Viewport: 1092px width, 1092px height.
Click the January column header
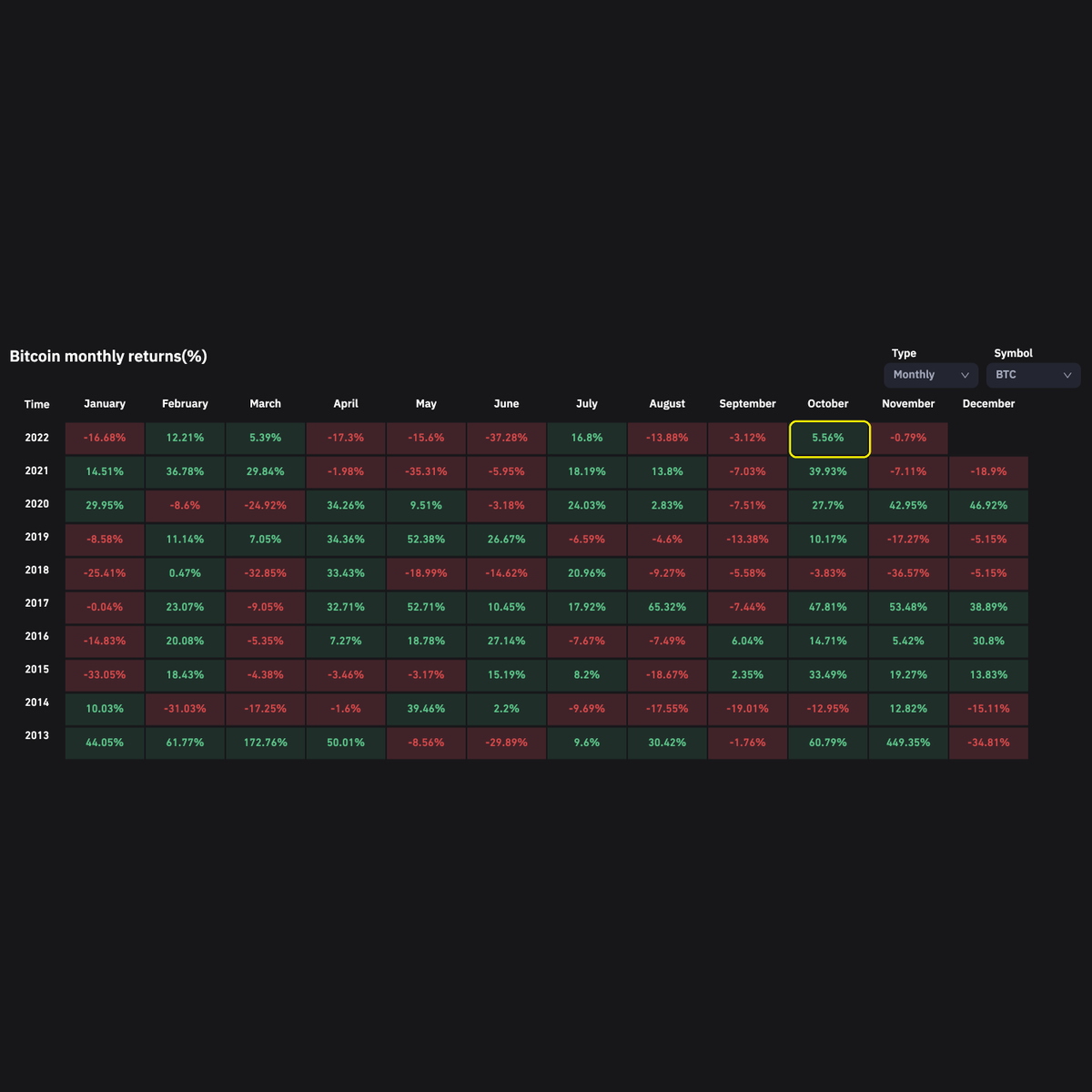105,404
